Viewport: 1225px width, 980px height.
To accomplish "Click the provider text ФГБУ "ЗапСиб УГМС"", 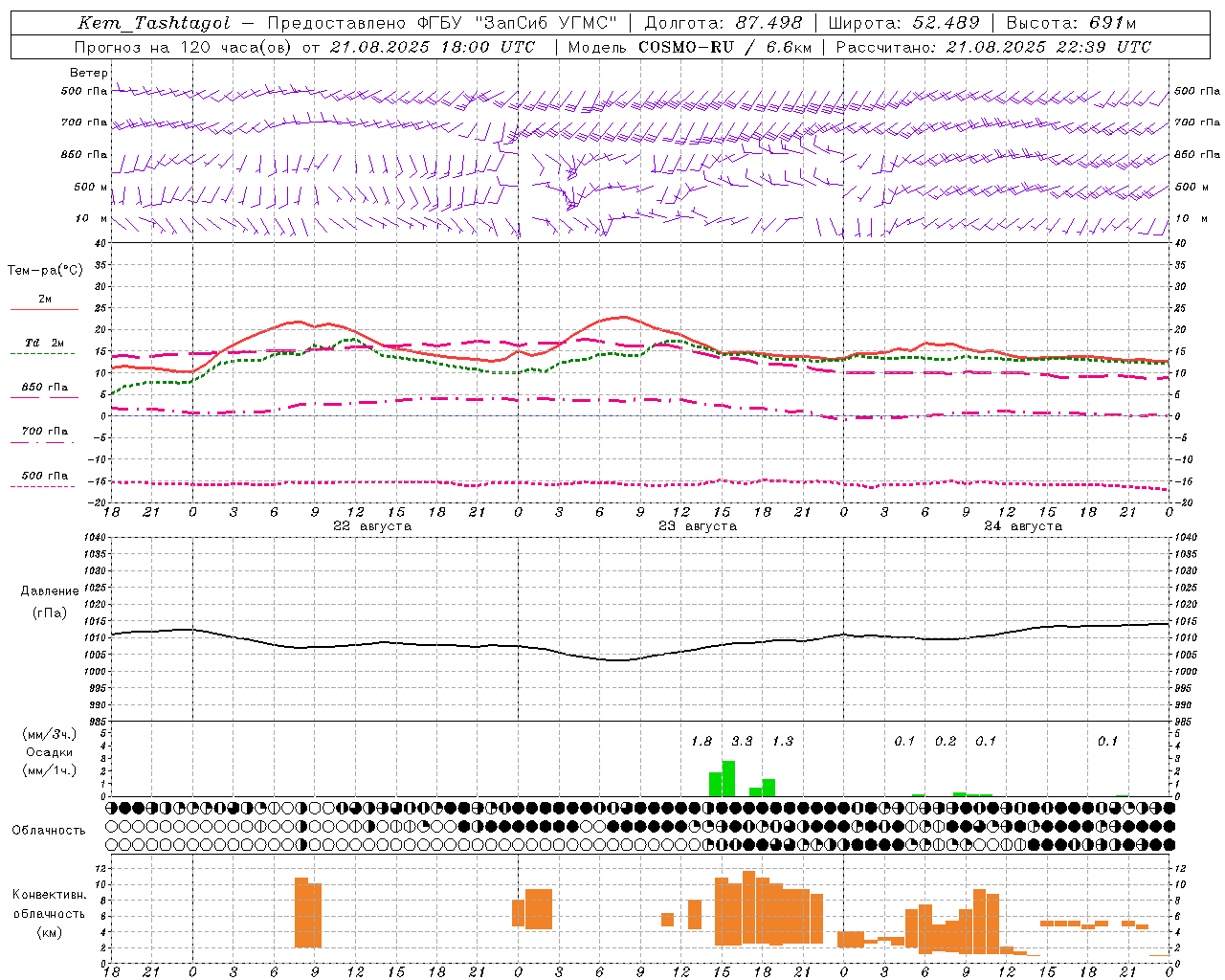I will [518, 23].
